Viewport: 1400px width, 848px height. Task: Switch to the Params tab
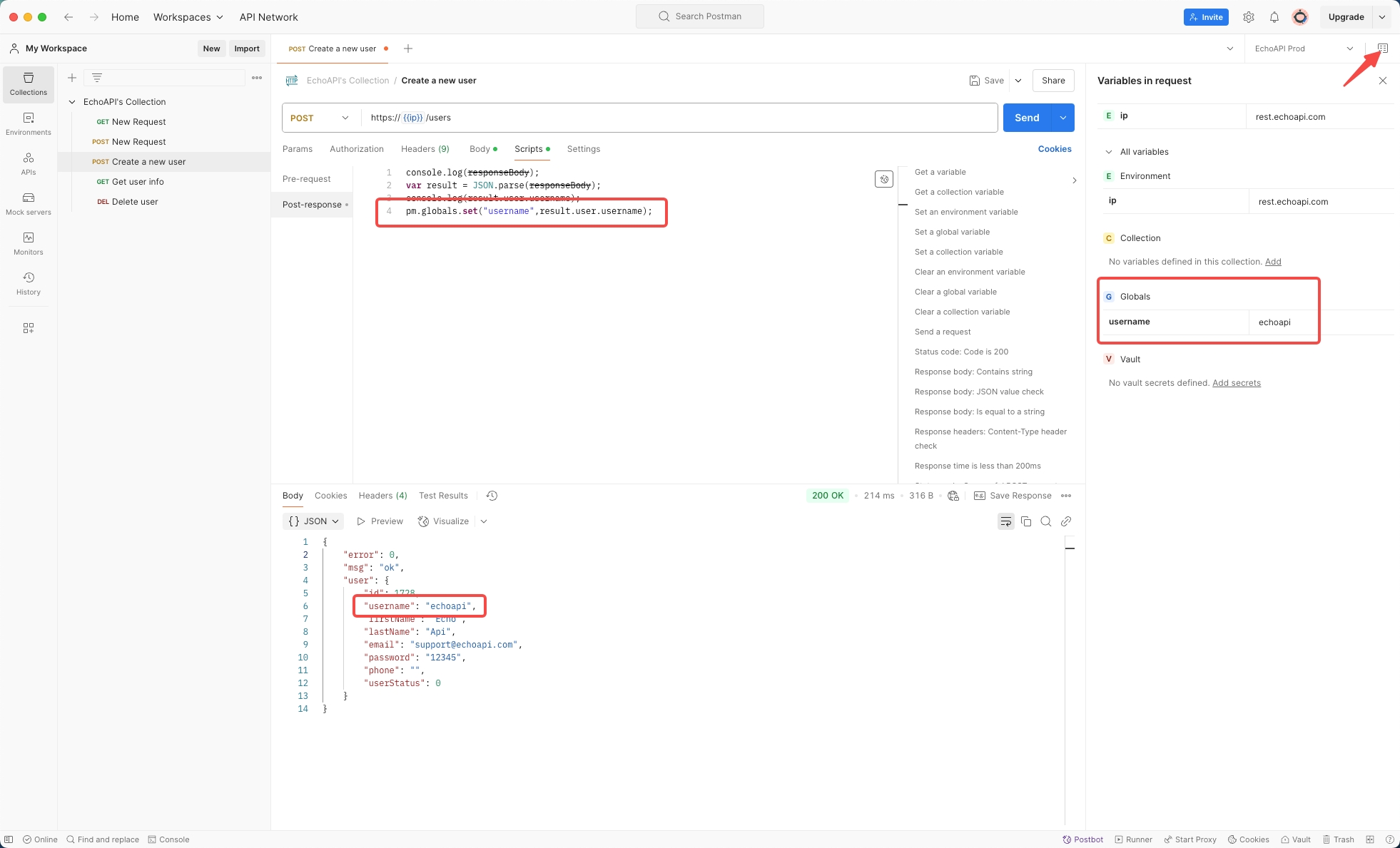coord(298,149)
